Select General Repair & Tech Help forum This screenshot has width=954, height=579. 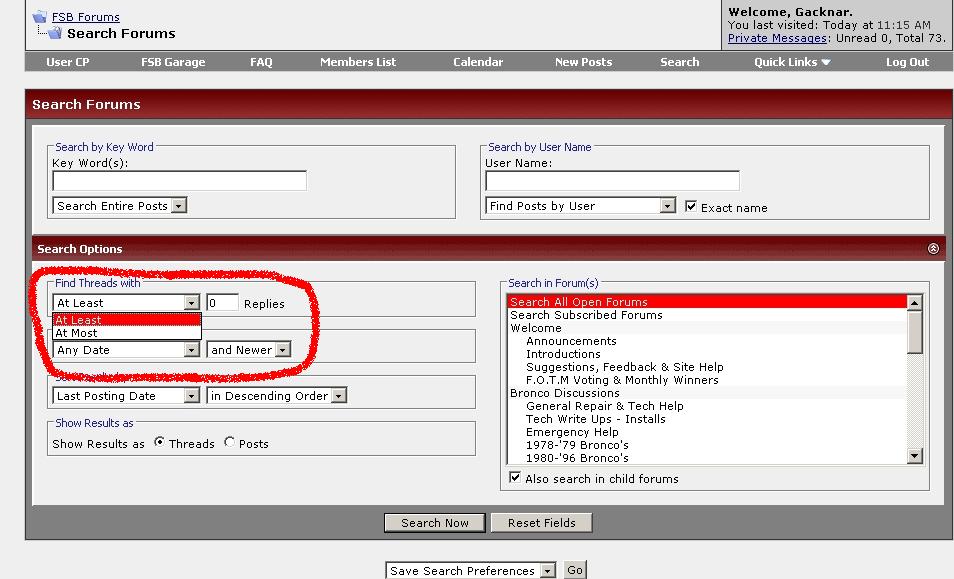pyautogui.click(x=707, y=406)
